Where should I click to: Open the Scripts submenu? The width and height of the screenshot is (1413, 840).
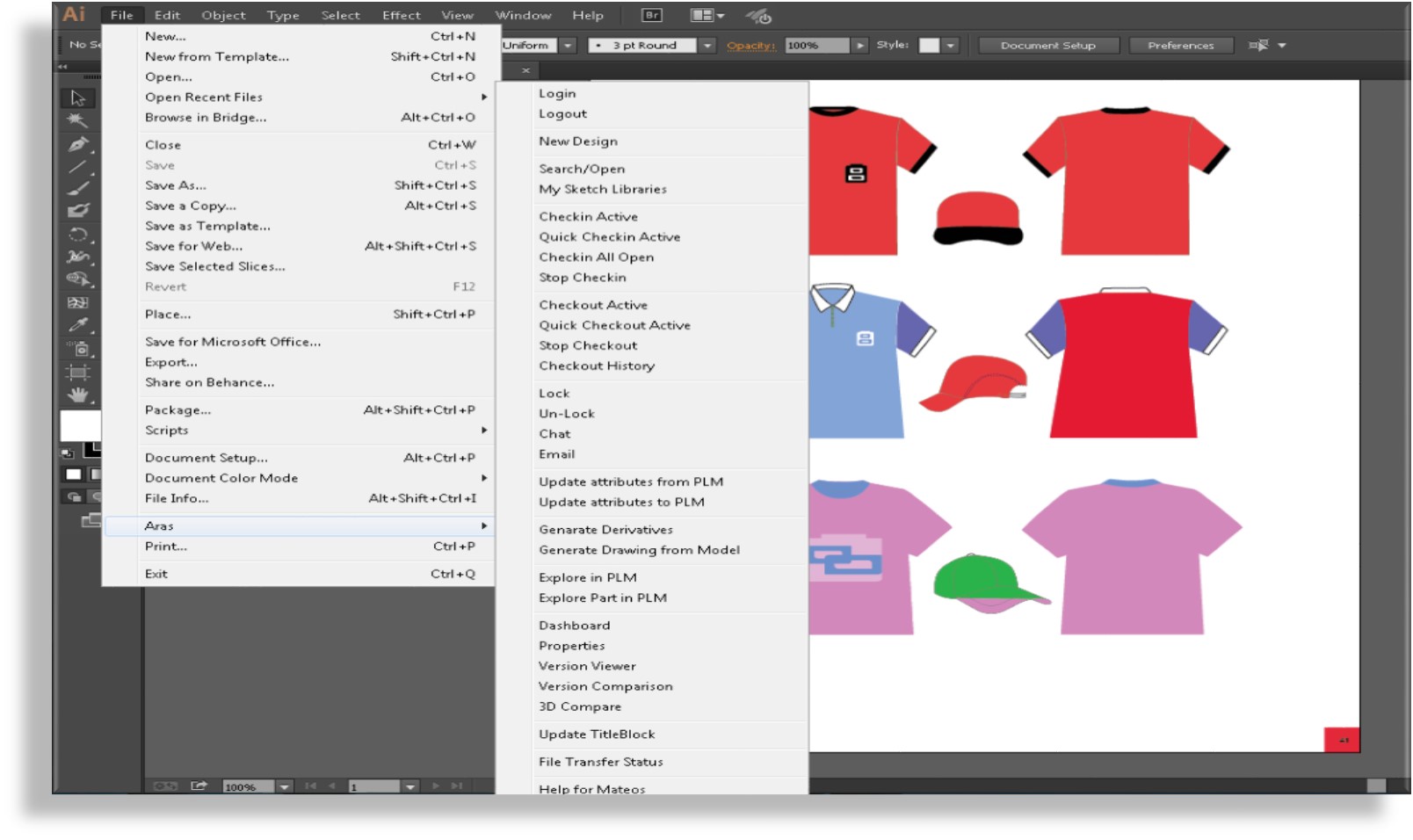tap(167, 431)
